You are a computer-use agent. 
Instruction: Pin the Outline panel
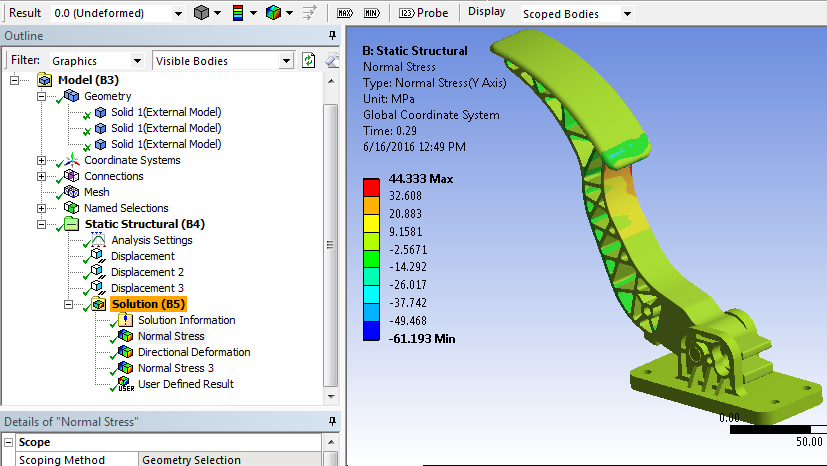coord(332,35)
